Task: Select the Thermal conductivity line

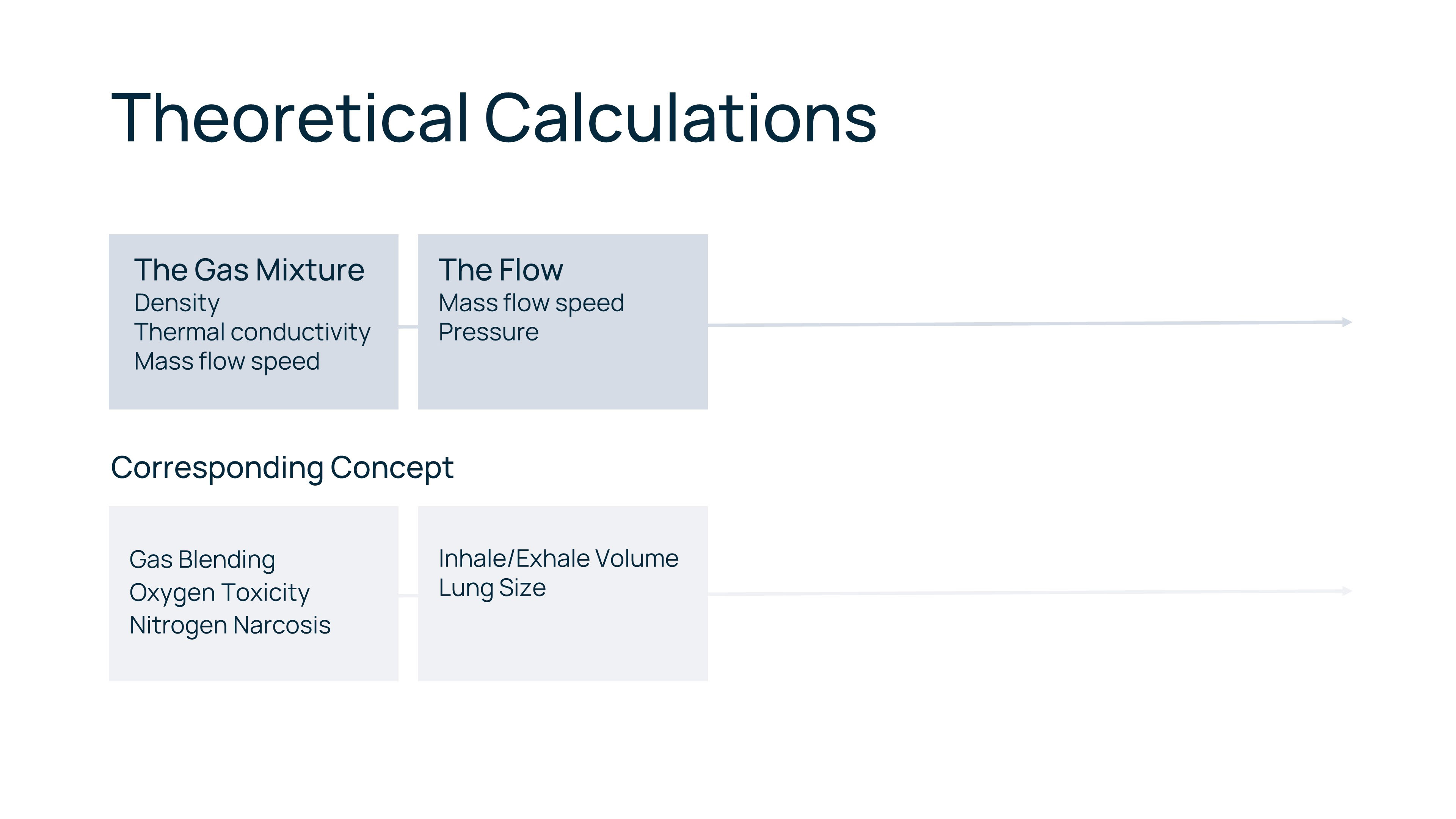Action: [252, 333]
